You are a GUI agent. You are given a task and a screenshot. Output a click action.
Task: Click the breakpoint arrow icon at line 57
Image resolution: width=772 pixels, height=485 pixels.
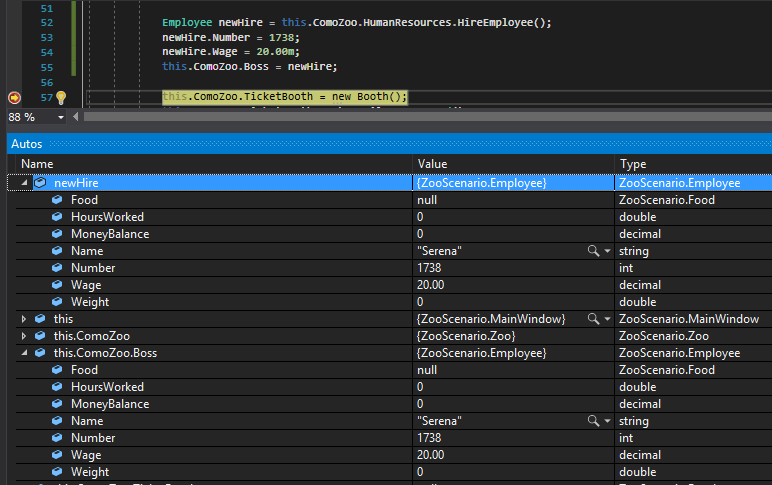point(14,97)
